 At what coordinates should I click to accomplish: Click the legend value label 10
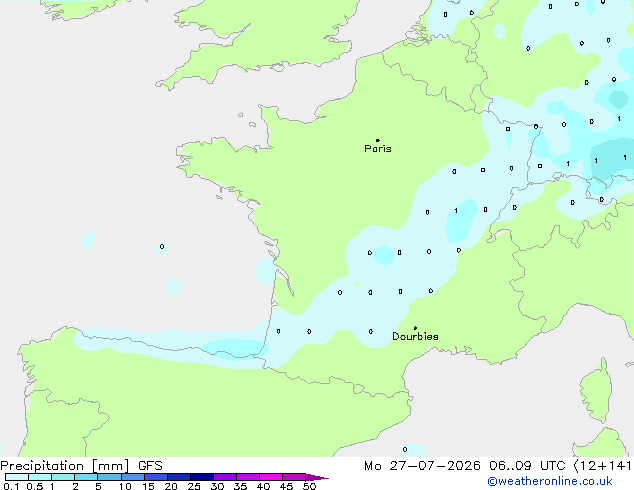point(125,486)
